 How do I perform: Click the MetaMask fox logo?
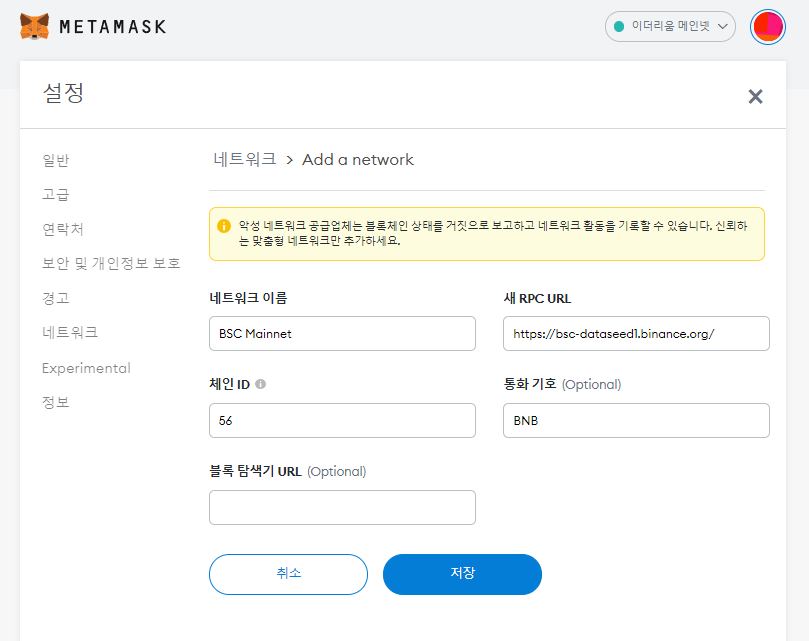click(35, 26)
